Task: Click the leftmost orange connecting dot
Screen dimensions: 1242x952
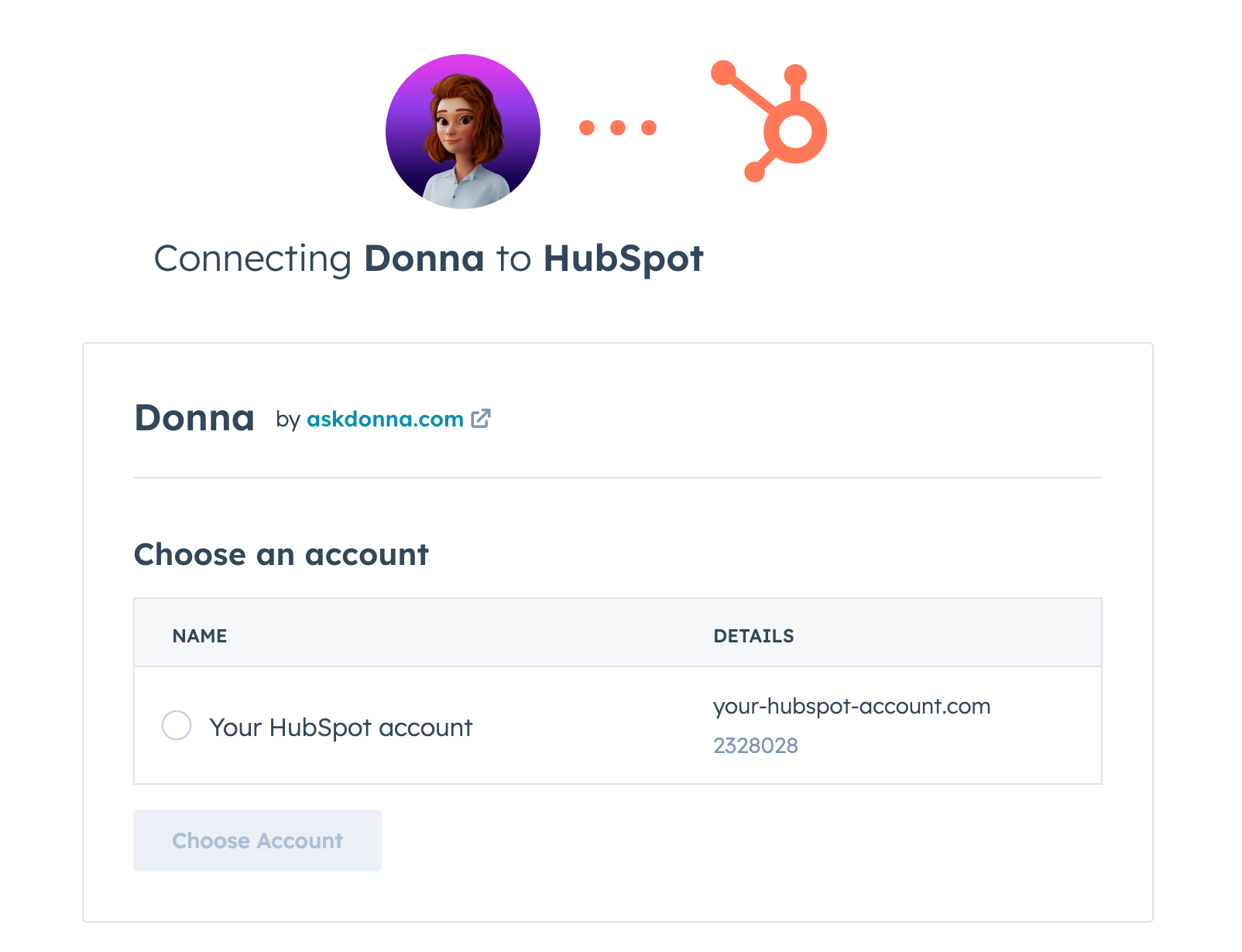Action: coord(587,128)
